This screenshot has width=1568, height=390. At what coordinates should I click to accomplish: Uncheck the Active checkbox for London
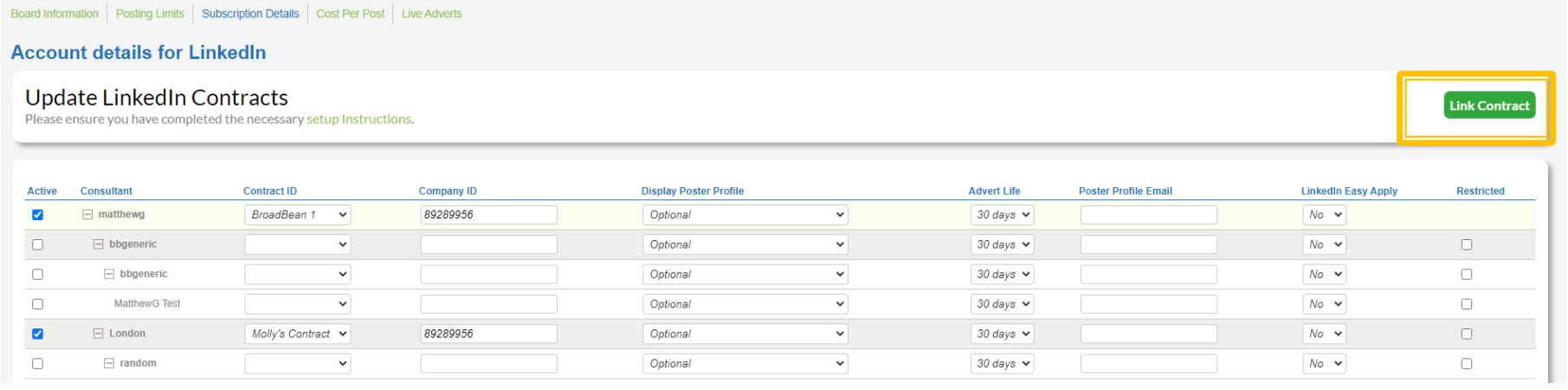tap(37, 334)
